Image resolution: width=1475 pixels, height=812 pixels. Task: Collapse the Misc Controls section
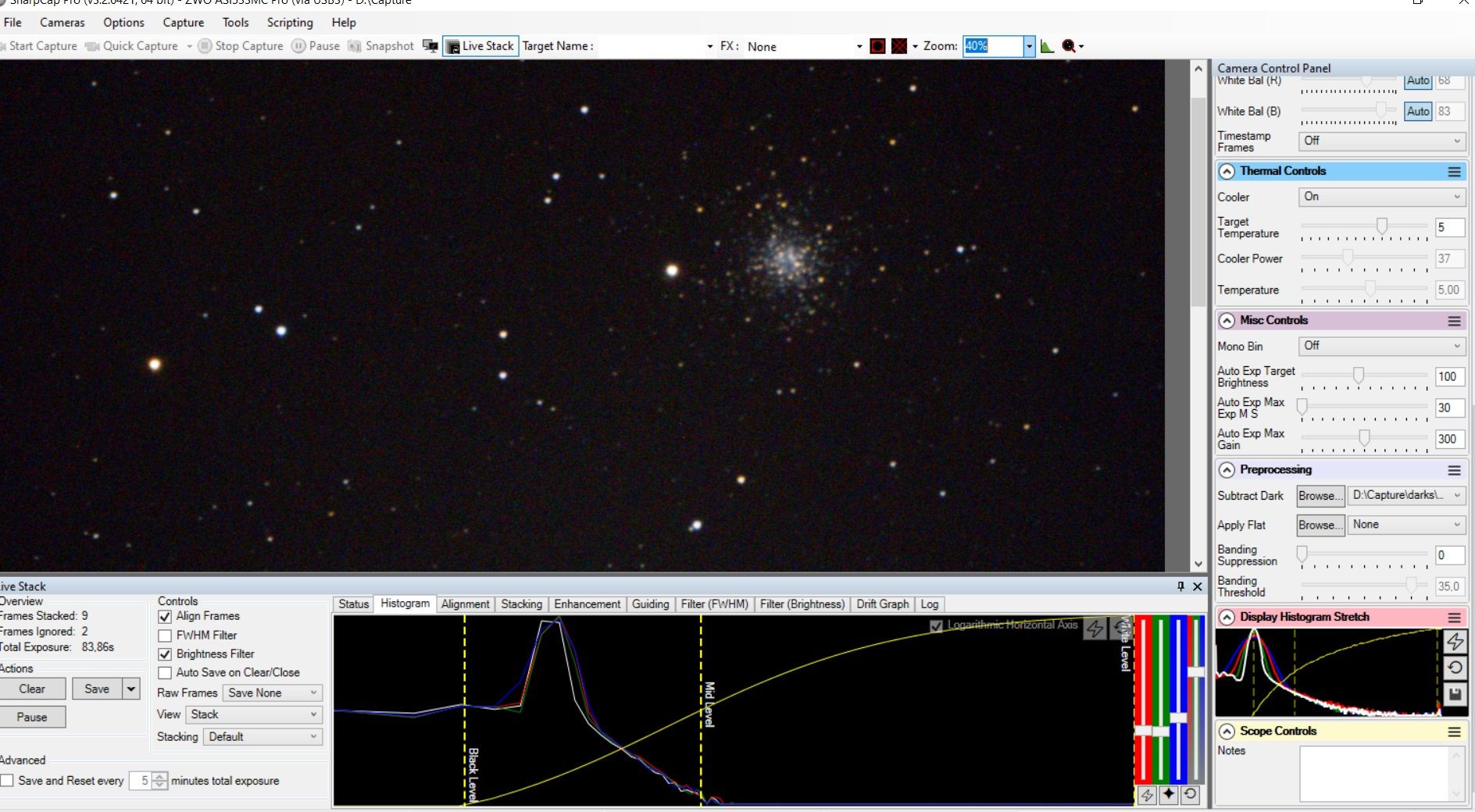1227,320
